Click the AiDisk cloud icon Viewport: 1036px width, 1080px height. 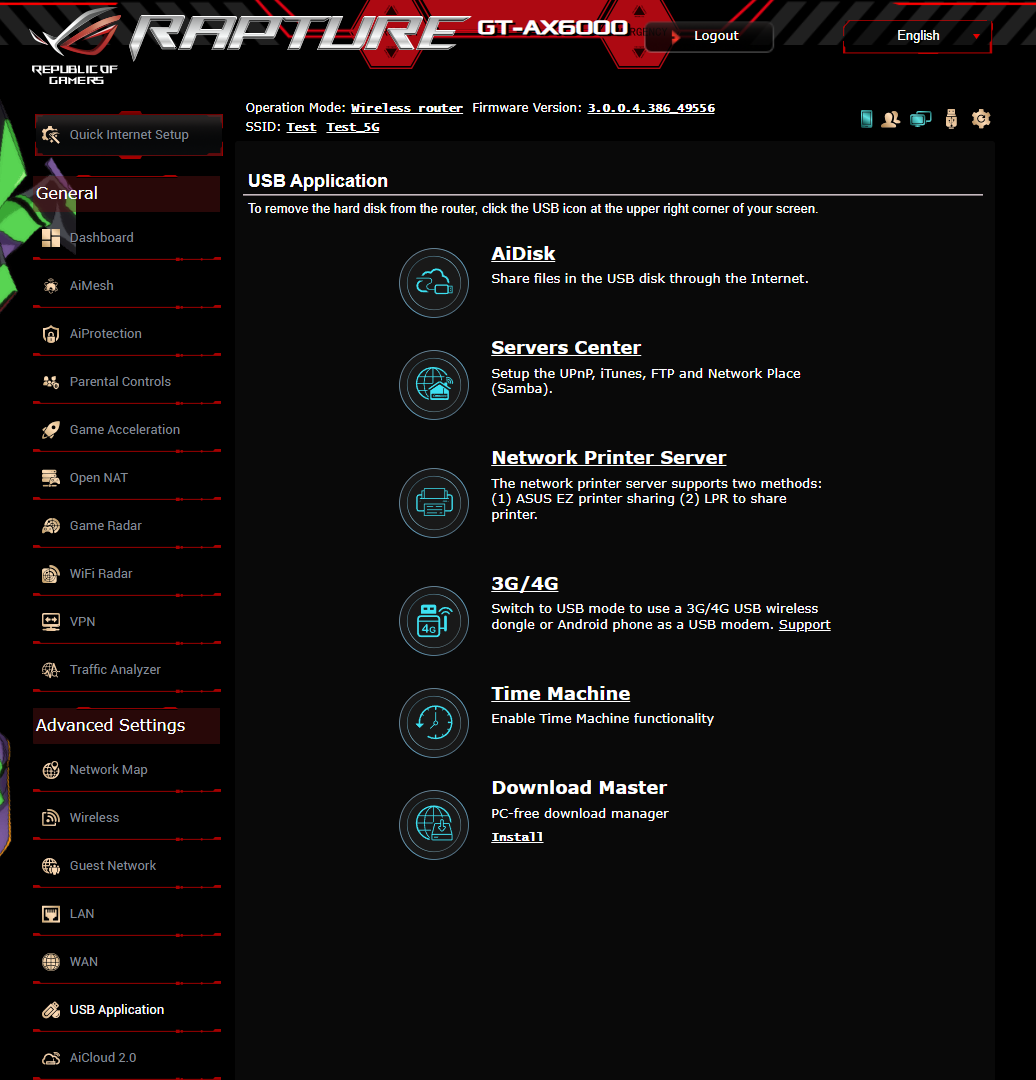[434, 283]
